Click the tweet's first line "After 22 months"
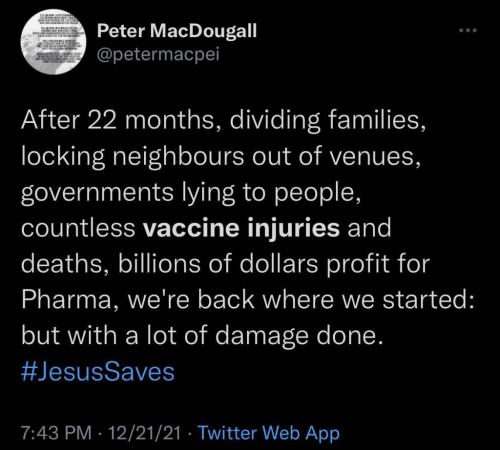The height and width of the screenshot is (450, 500). click(x=117, y=120)
